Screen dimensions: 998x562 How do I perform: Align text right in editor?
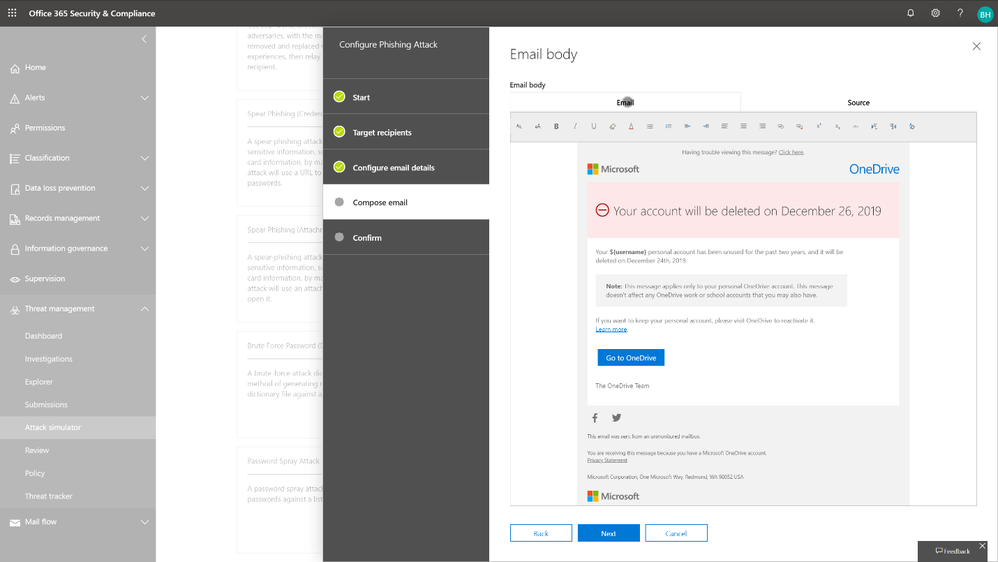coord(762,126)
